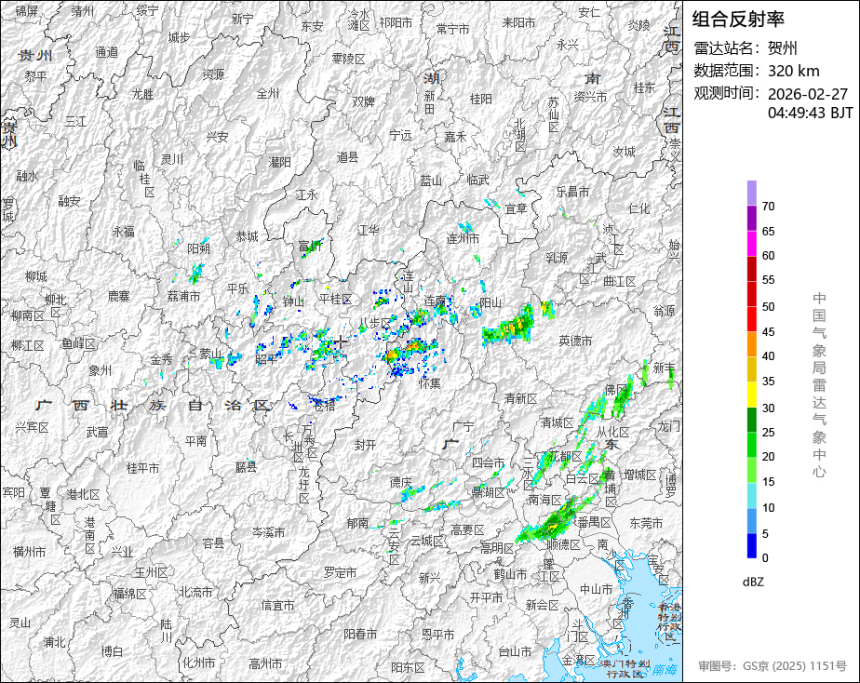The height and width of the screenshot is (683, 860).
Task: Click the 江华 county label
Action: click(x=368, y=230)
